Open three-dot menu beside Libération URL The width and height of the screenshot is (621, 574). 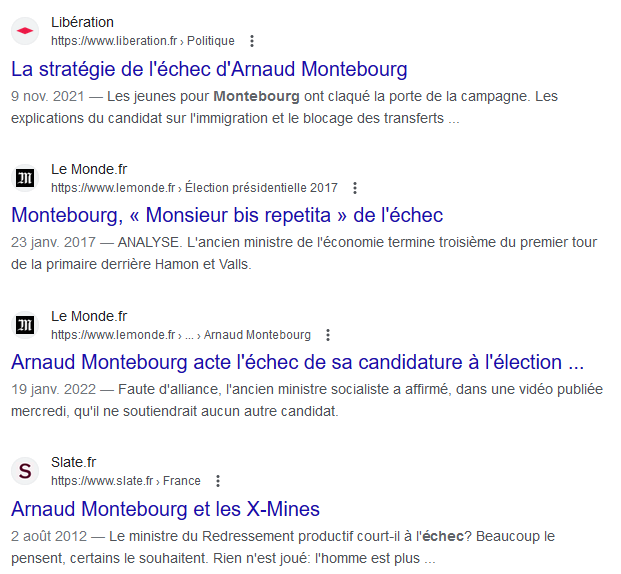point(252,41)
